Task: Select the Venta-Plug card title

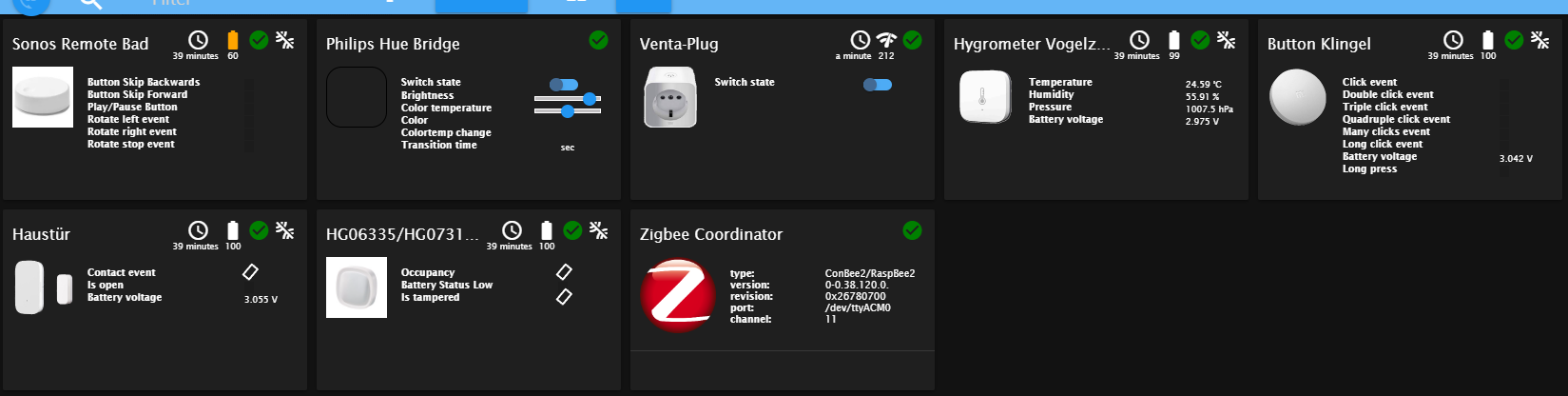Action: click(x=679, y=44)
